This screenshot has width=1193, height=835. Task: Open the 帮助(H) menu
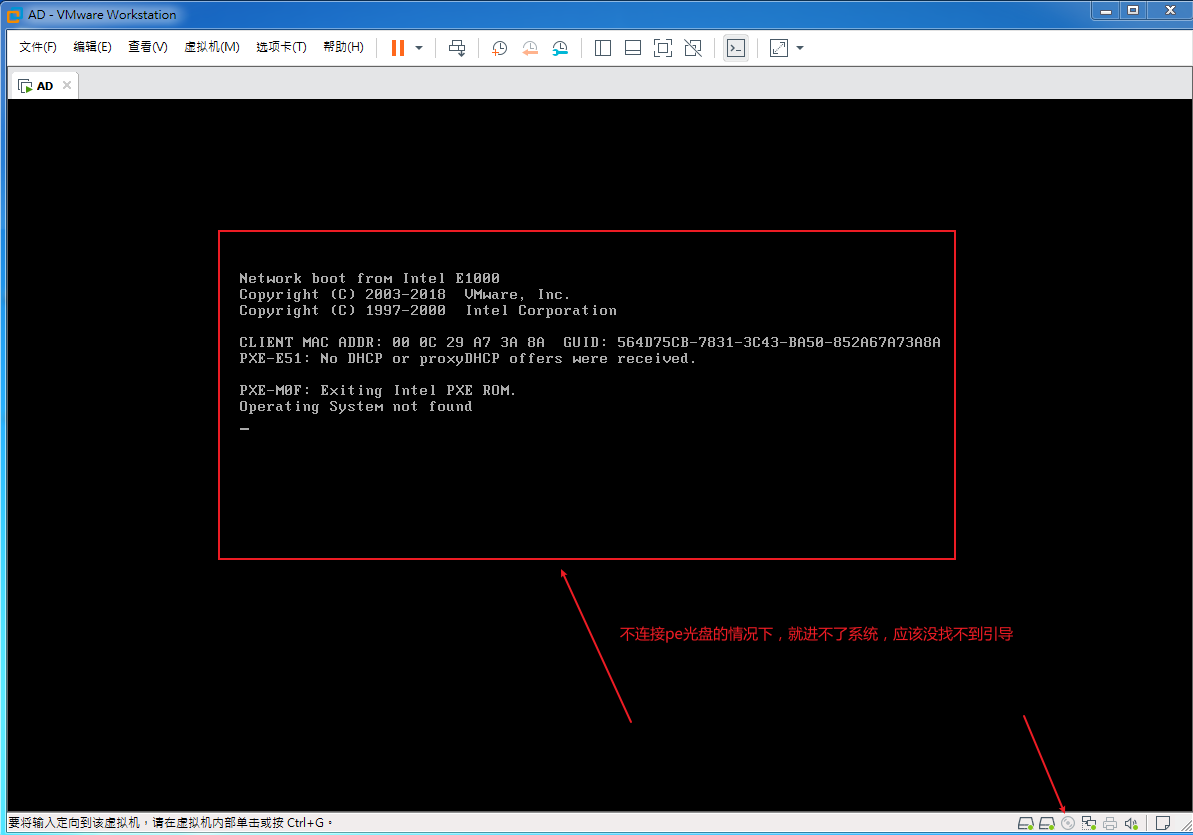[x=343, y=47]
